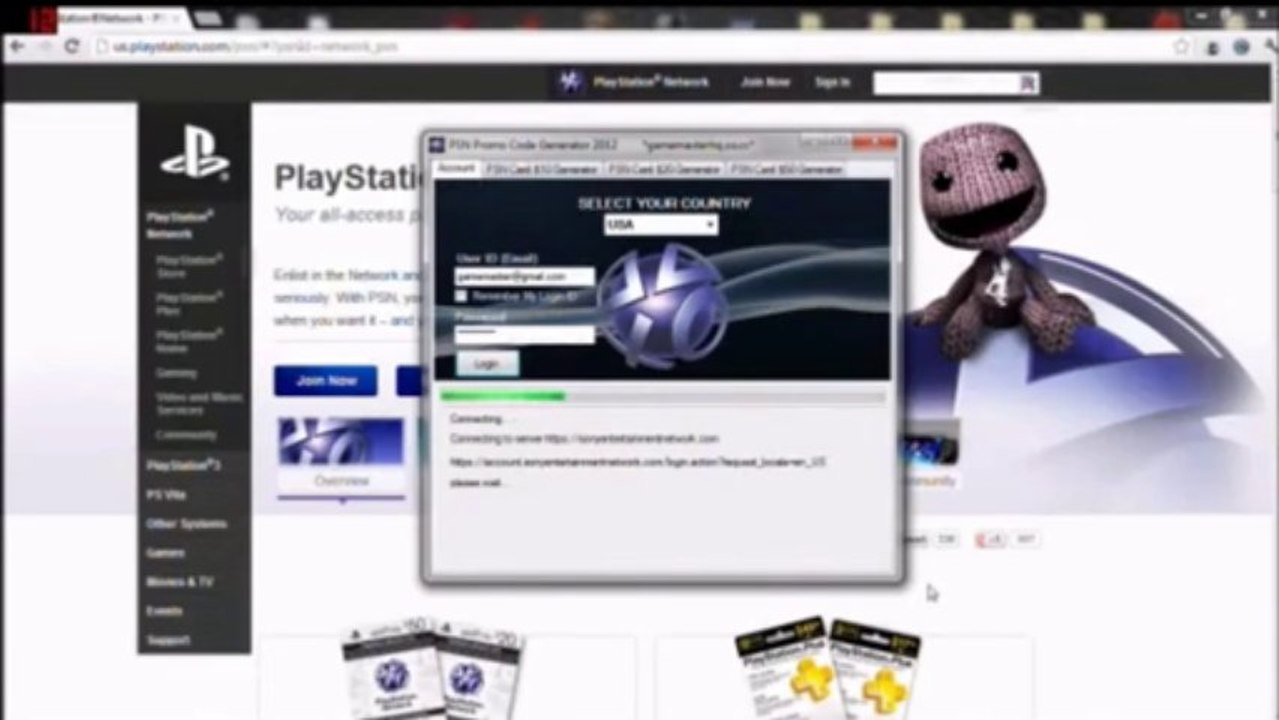The height and width of the screenshot is (720, 1279).
Task: Click the search icon in the site search box
Action: (1027, 83)
